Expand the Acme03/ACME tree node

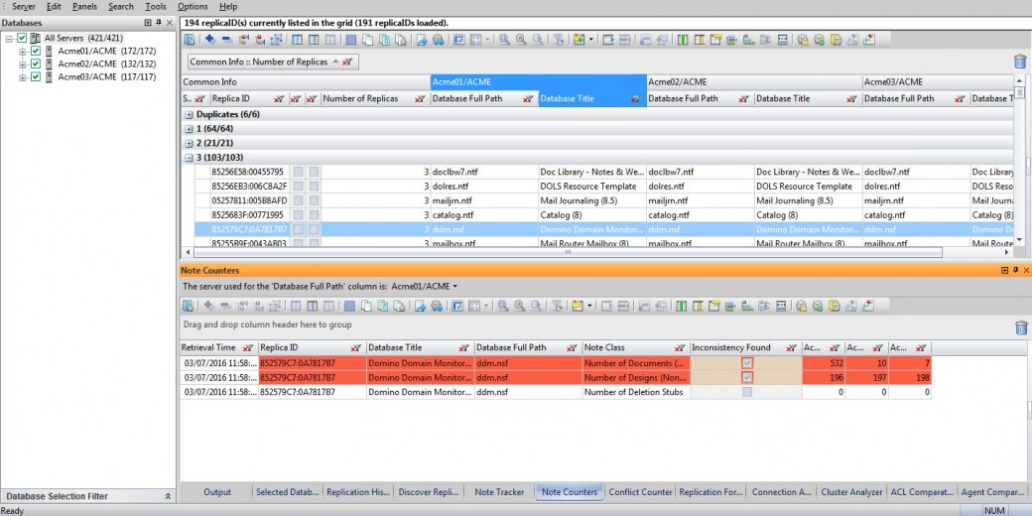(x=23, y=76)
